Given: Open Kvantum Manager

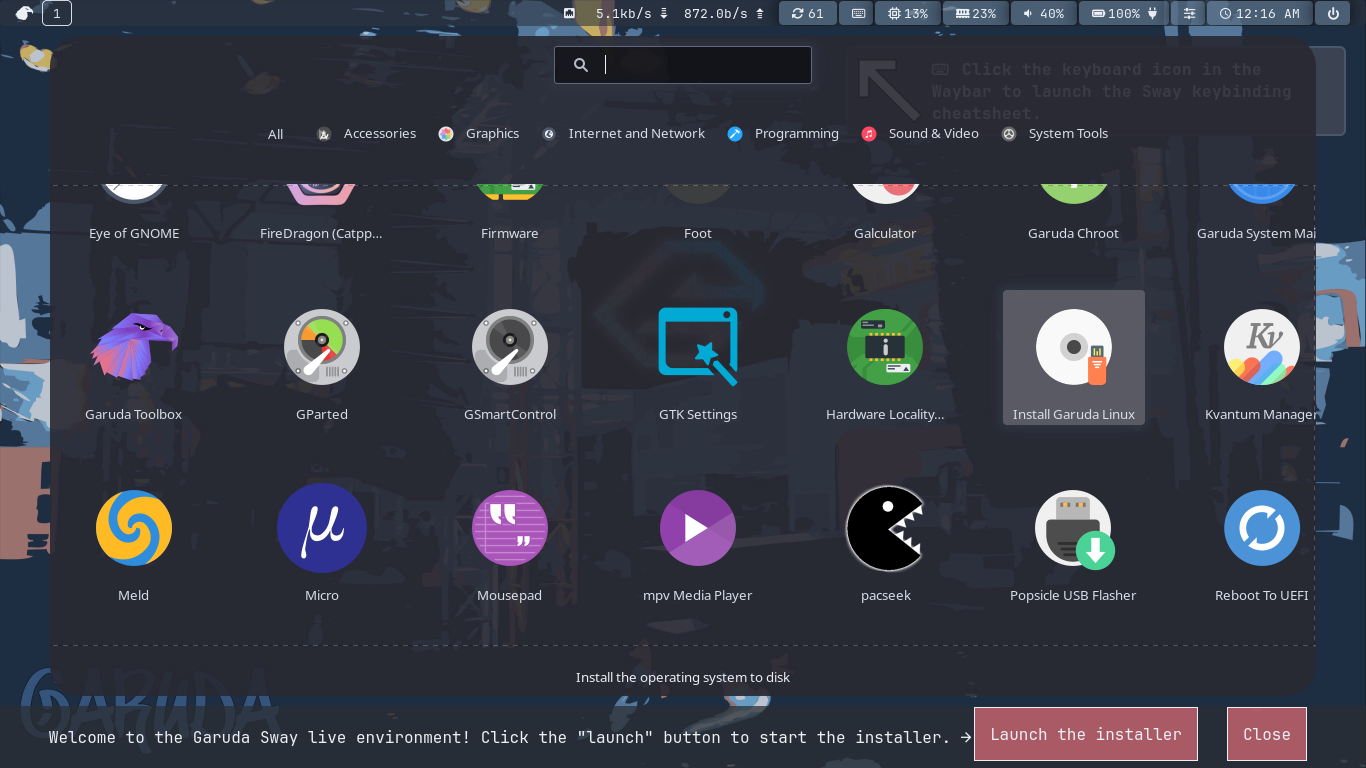Looking at the screenshot, I should point(1262,358).
